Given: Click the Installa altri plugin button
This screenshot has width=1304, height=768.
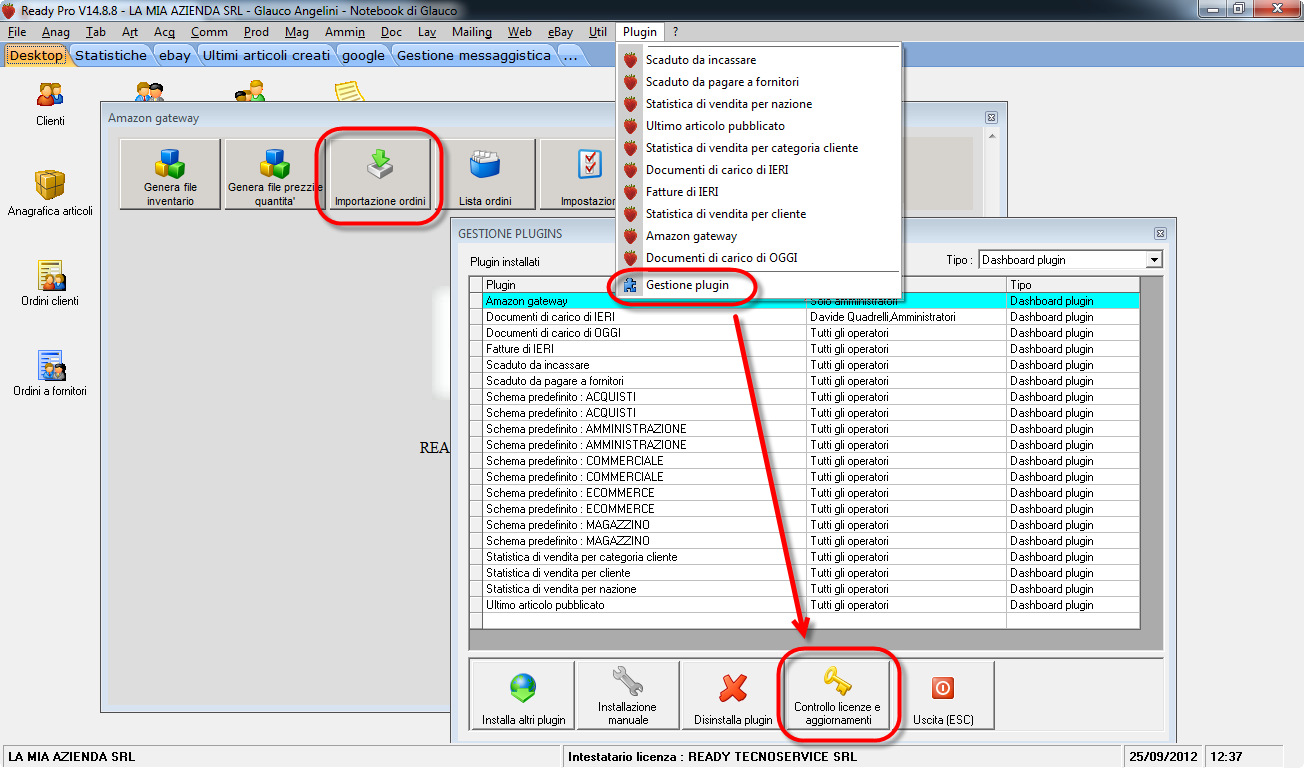Looking at the screenshot, I should click(523, 695).
